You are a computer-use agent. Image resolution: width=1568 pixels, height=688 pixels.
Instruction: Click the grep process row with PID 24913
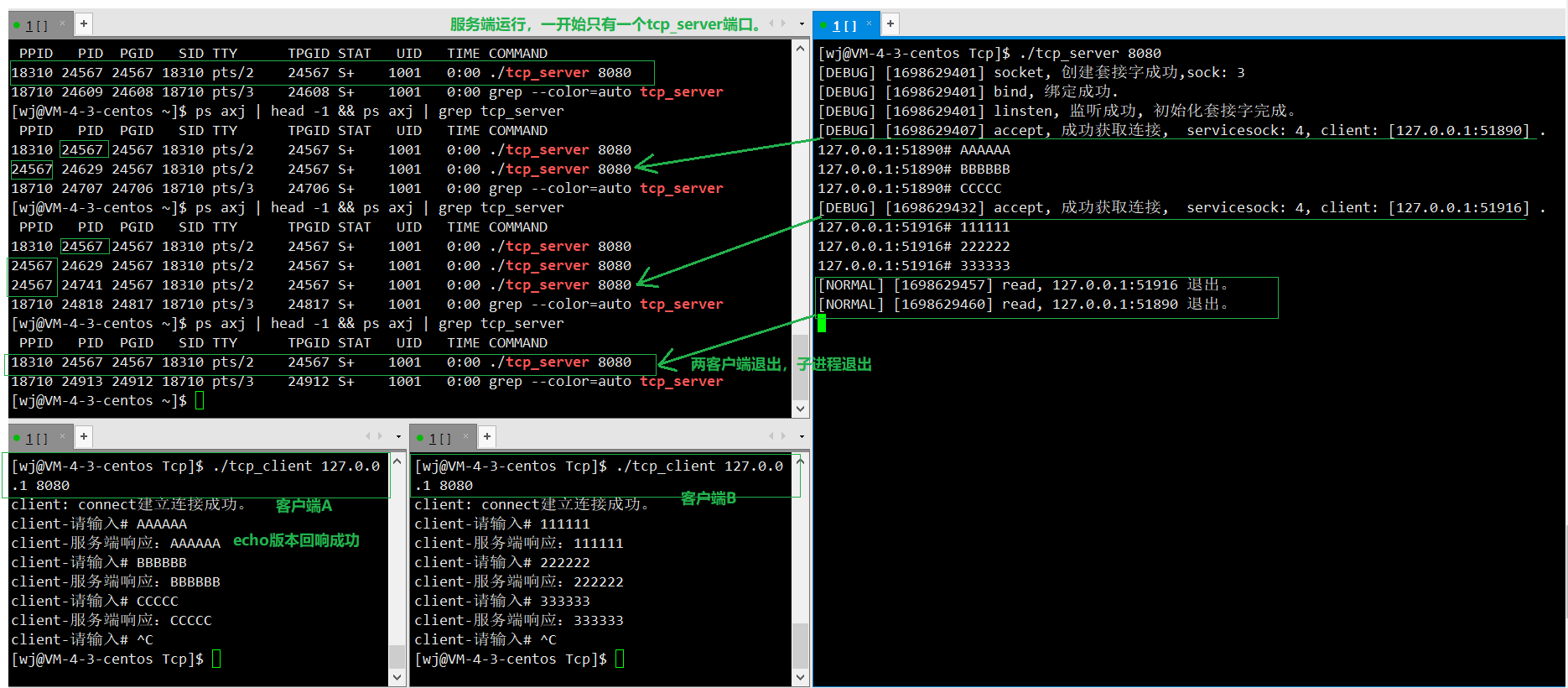[x=367, y=381]
